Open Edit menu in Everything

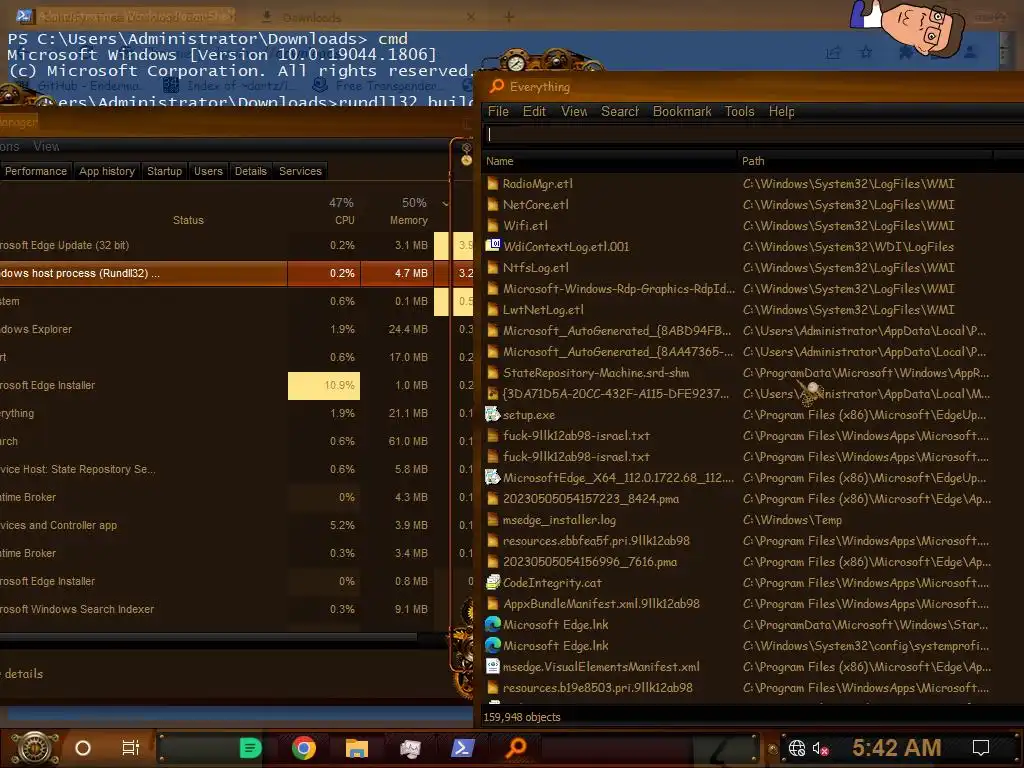(x=534, y=112)
